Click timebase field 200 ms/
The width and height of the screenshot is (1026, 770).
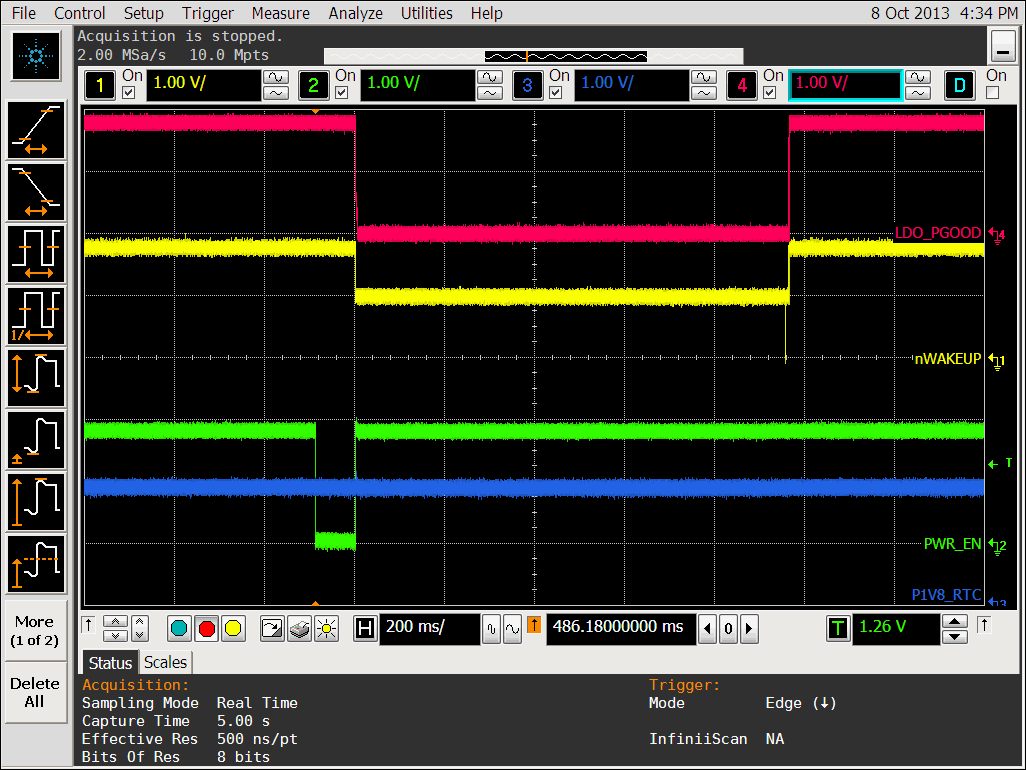(429, 628)
